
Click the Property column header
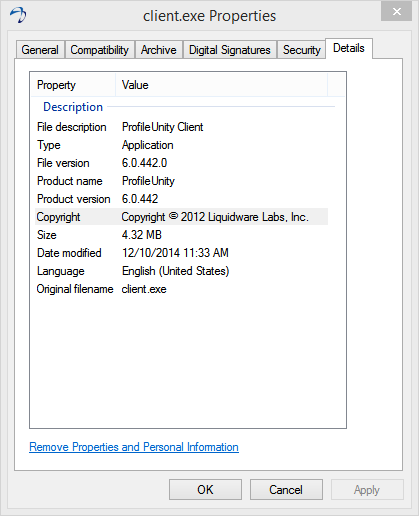[73, 85]
